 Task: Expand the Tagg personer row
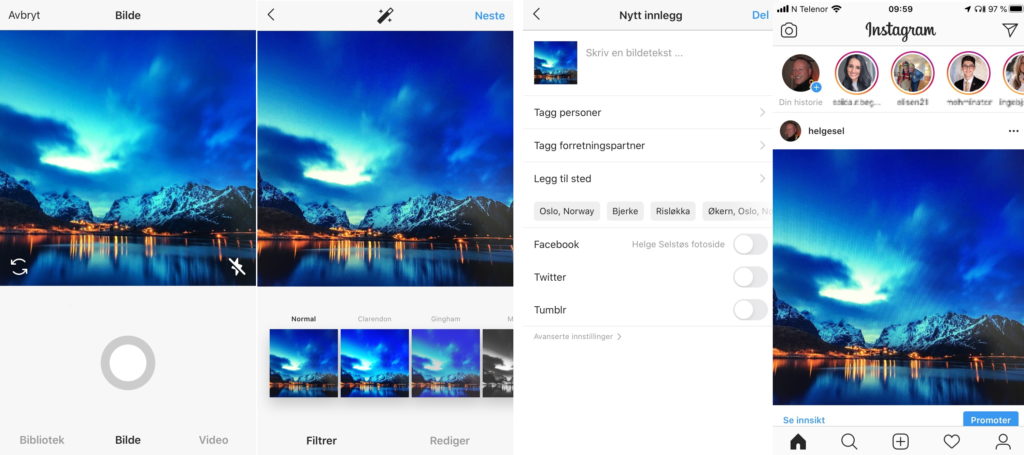648,113
